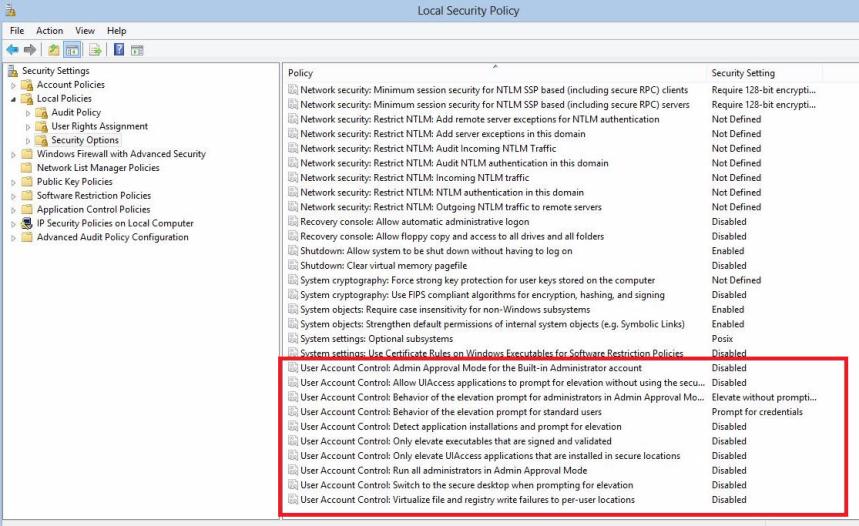
Task: Click the Export List toolbar icon
Action: pos(95,50)
